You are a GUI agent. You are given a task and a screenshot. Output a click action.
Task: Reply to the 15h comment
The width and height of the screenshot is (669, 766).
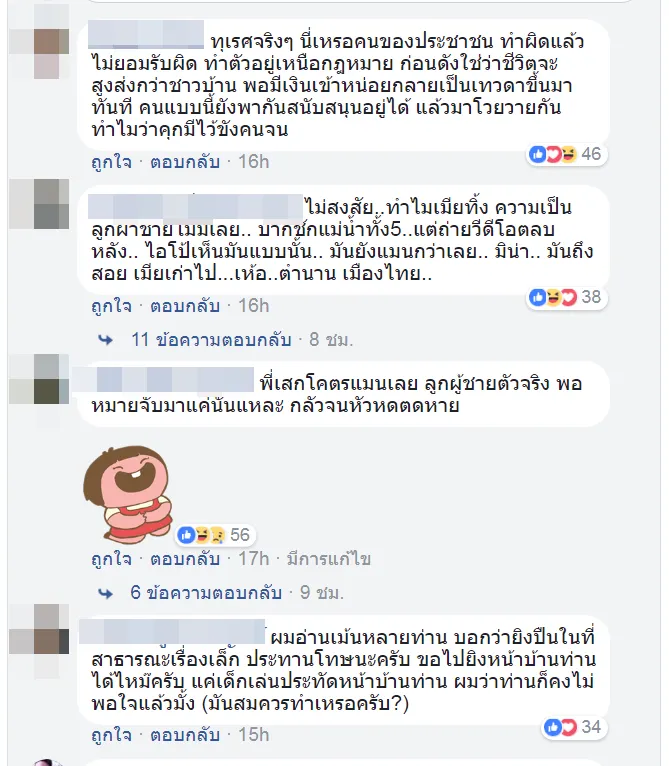185,735
